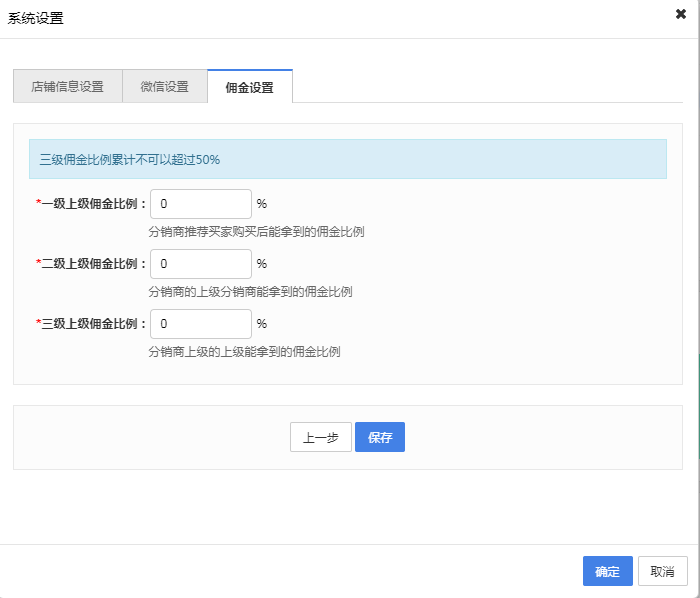Cancel using the 取消 button
This screenshot has height=598, width=700.
(662, 571)
